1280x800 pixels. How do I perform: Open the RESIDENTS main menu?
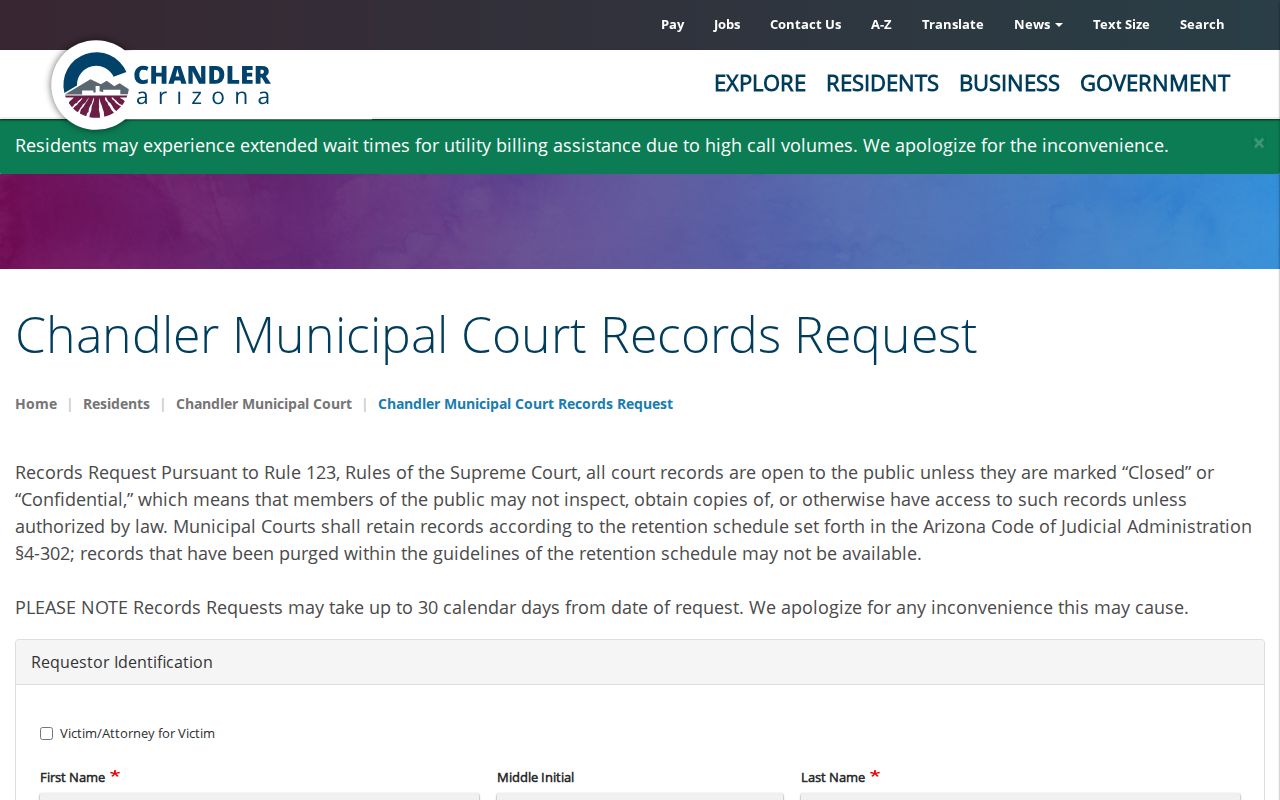tap(882, 83)
